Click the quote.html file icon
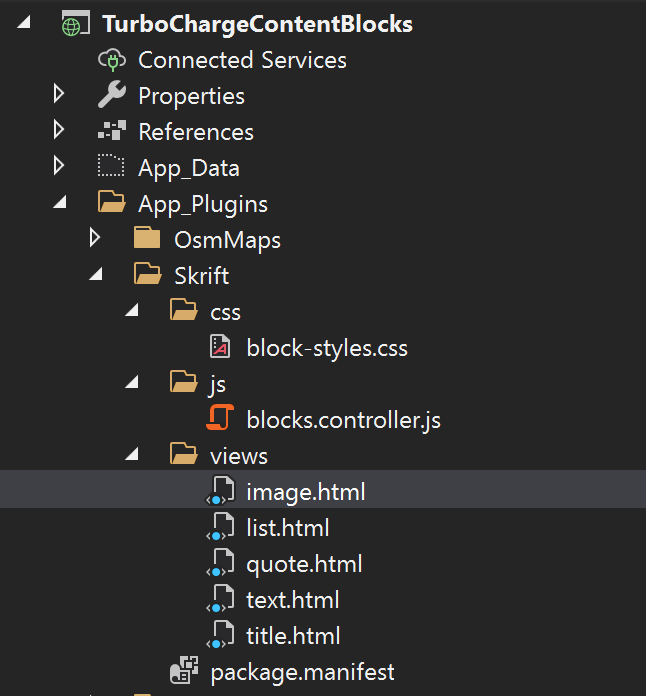This screenshot has height=696, width=646. click(x=220, y=562)
